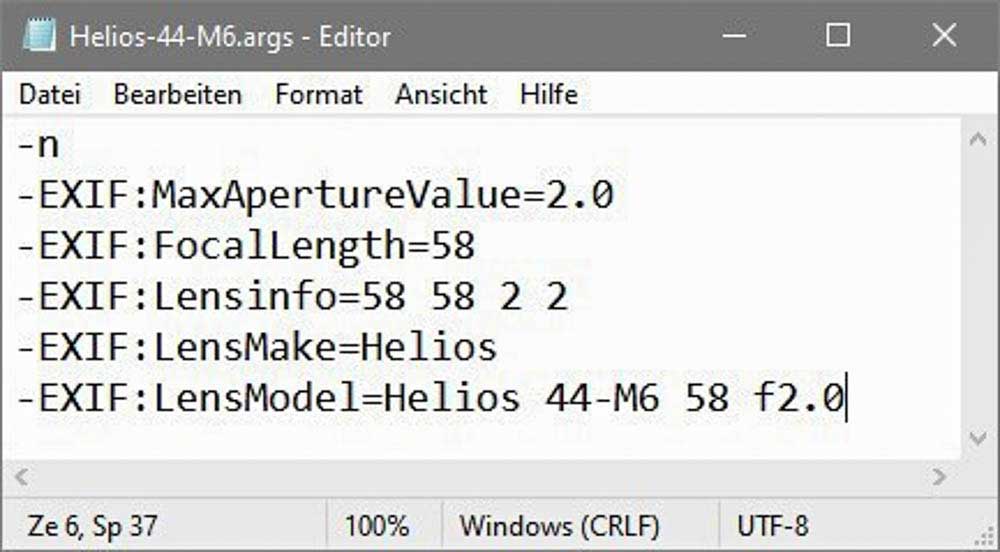Open the Format menu
The image size is (1000, 552).
tap(318, 95)
